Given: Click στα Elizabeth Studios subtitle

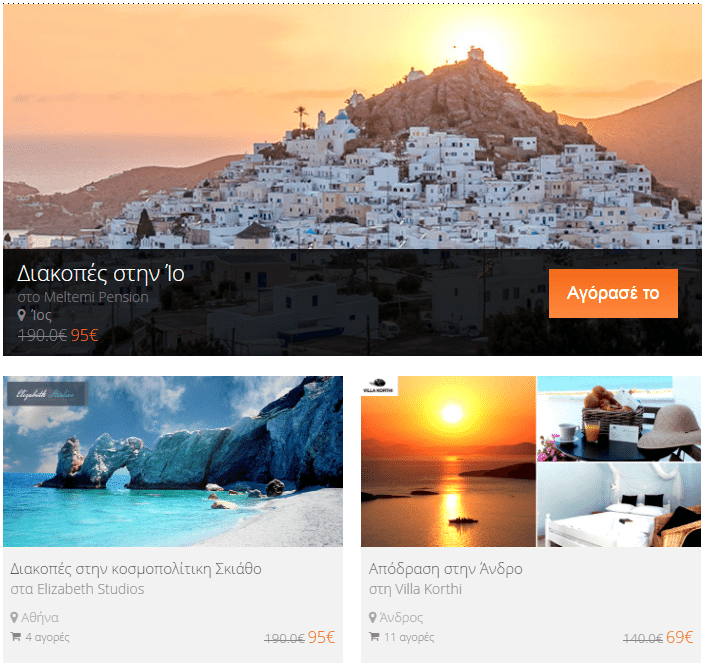Looking at the screenshot, I should 77,589.
